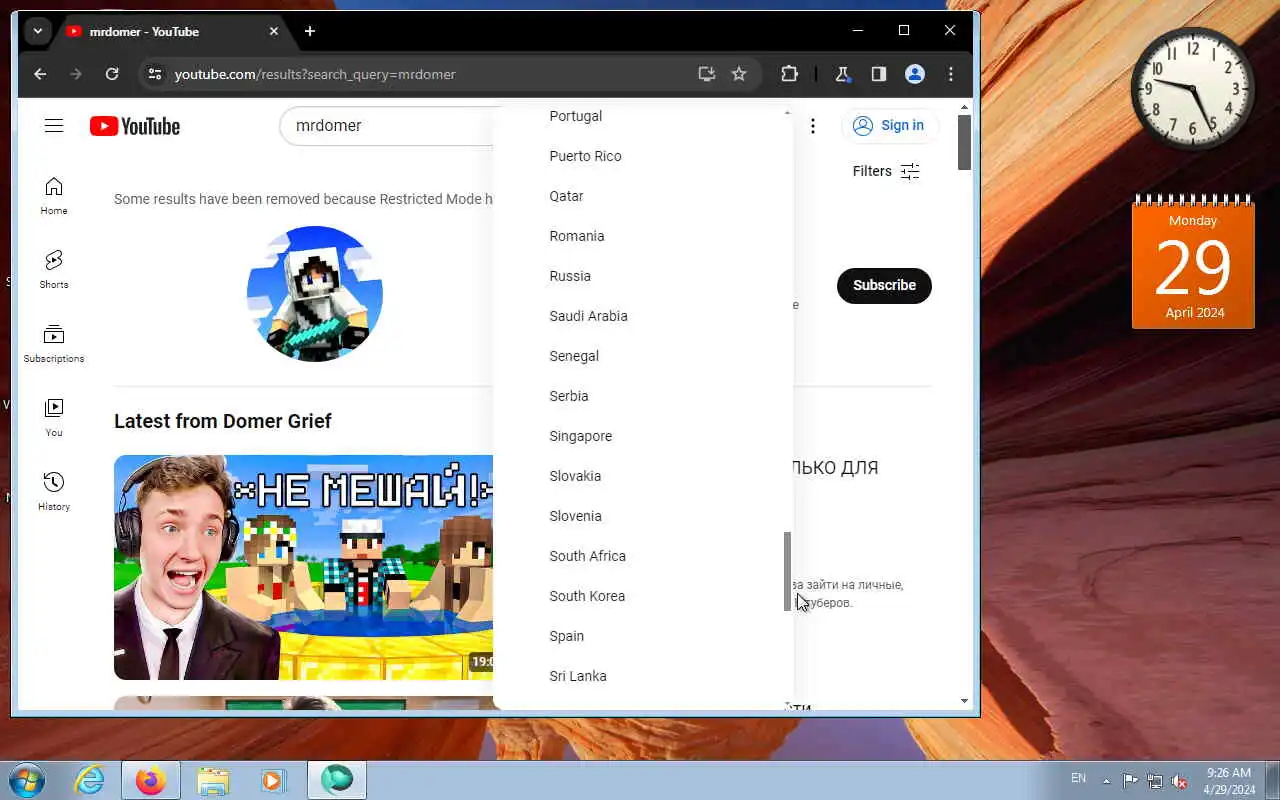1280x800 pixels.
Task: Open the EN language indicator
Action: 1078,778
